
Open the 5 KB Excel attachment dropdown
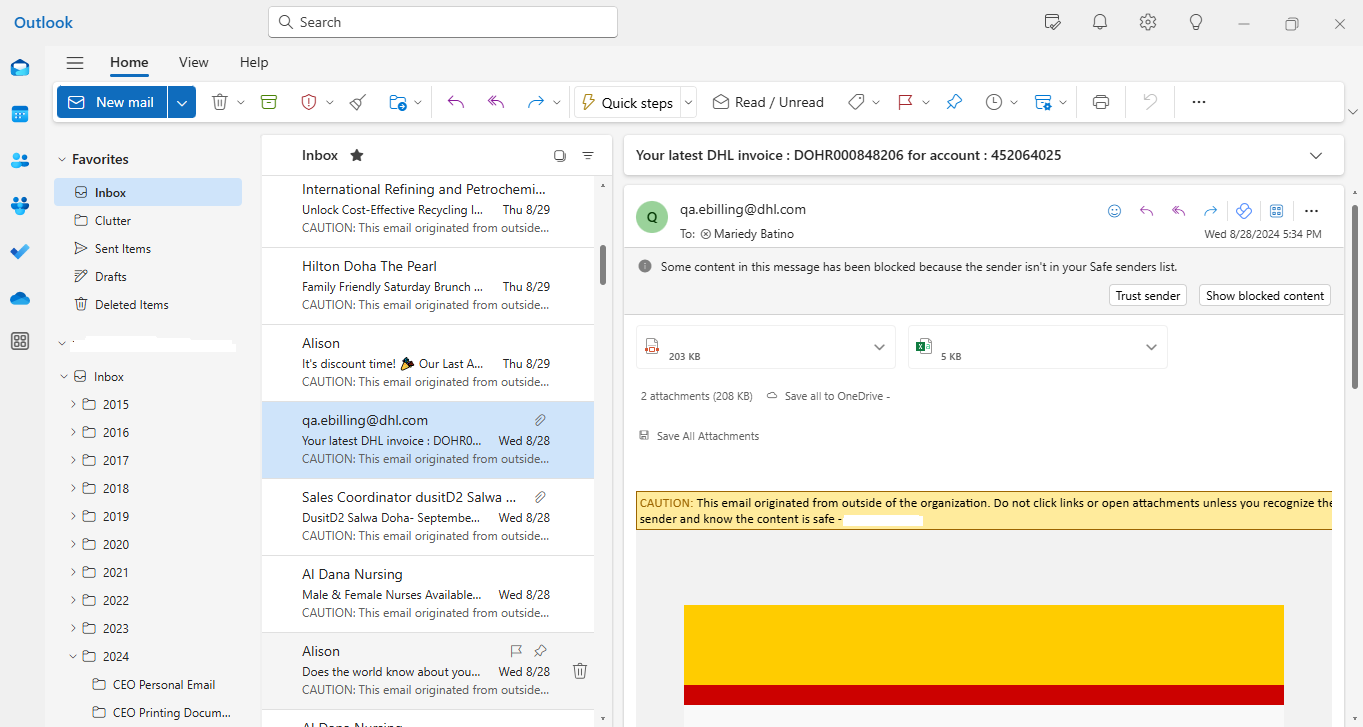1151,347
